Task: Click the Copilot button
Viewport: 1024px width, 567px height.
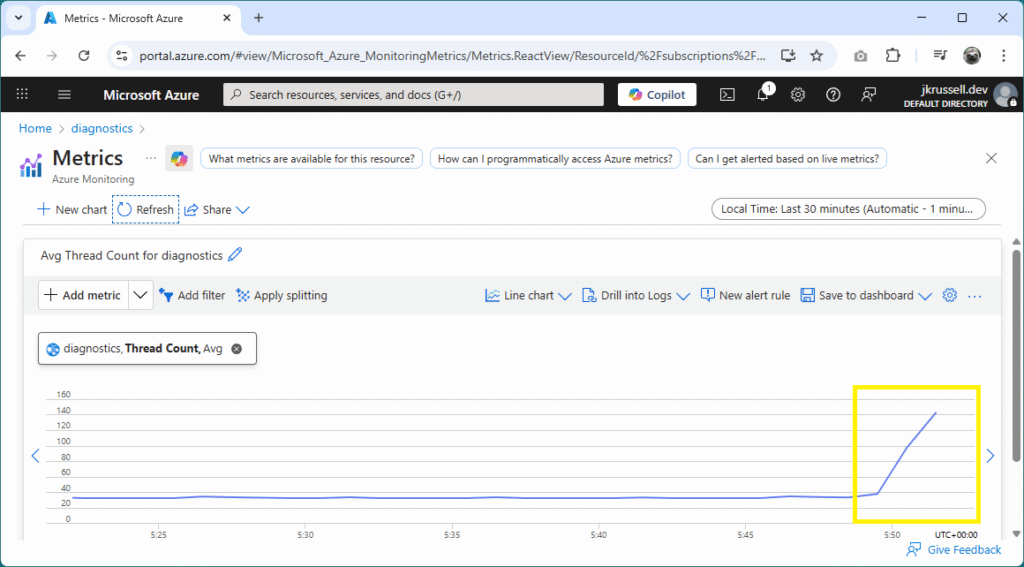Action: (657, 95)
